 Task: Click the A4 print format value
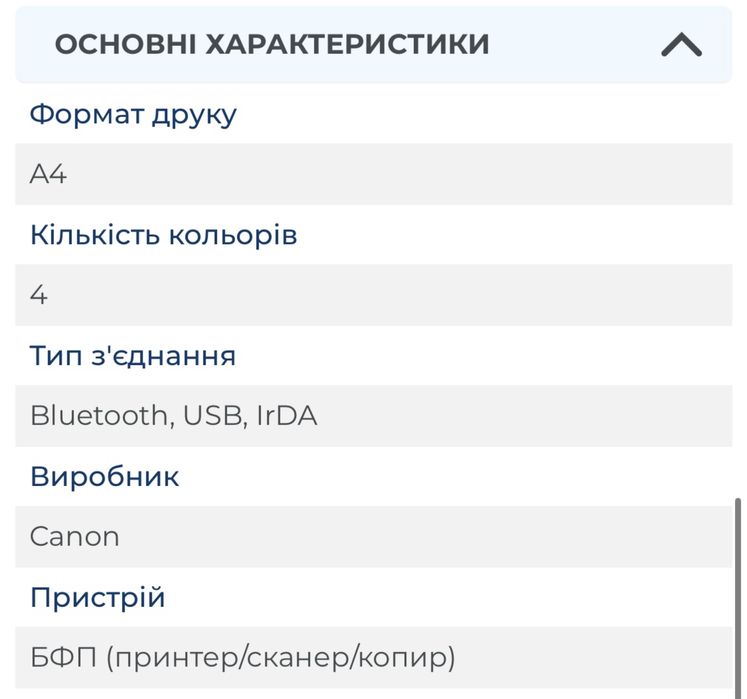[x=48, y=174]
